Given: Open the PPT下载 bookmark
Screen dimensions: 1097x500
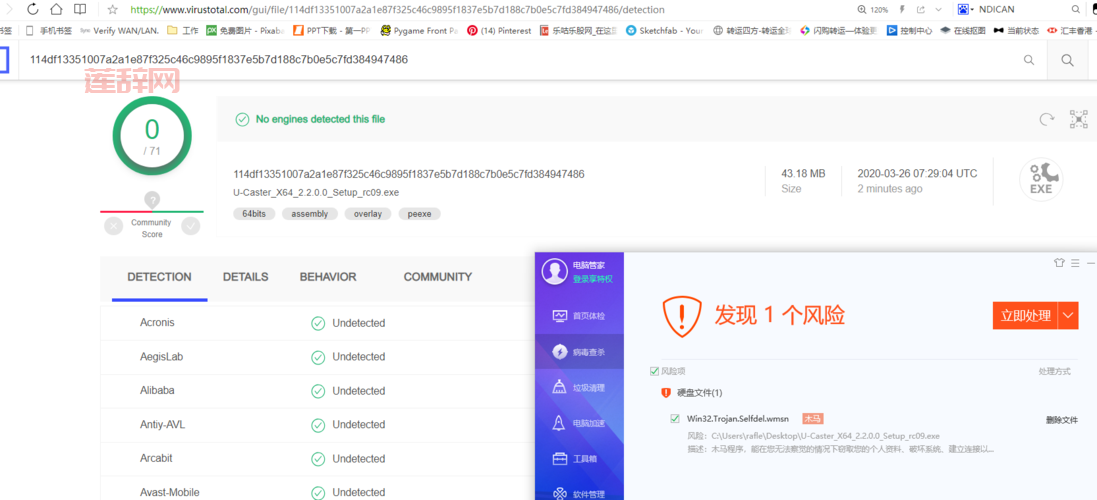Looking at the screenshot, I should pyautogui.click(x=332, y=31).
